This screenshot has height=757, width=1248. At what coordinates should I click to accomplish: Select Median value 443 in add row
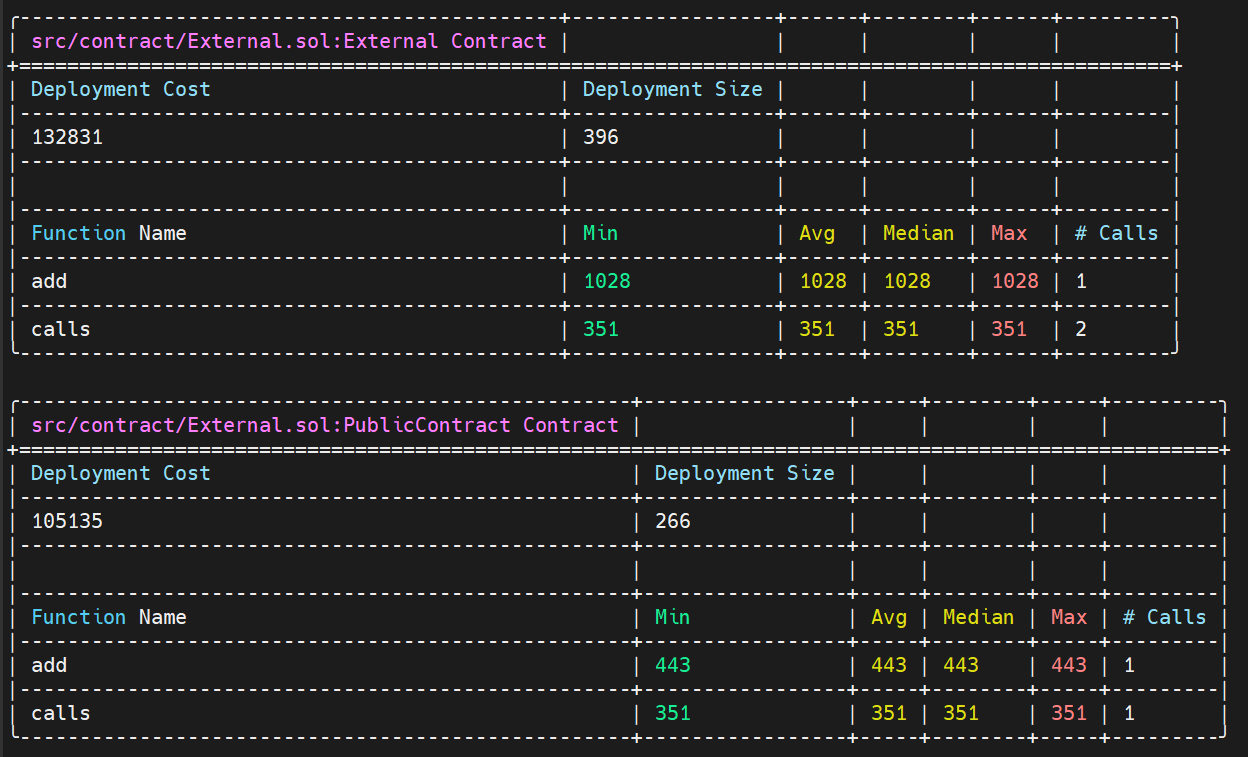coord(961,665)
